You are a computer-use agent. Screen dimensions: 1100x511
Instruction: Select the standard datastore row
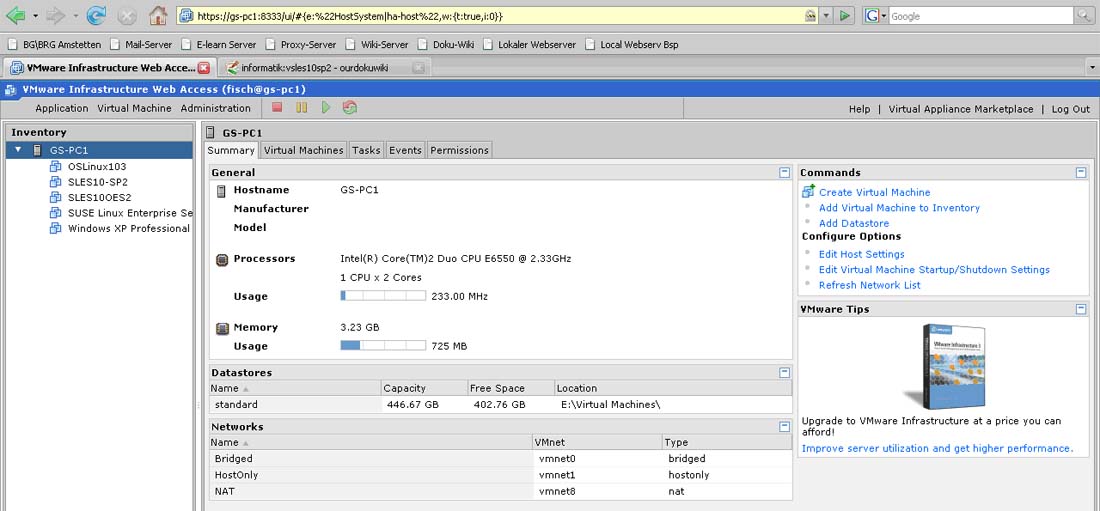pyautogui.click(x=501, y=404)
